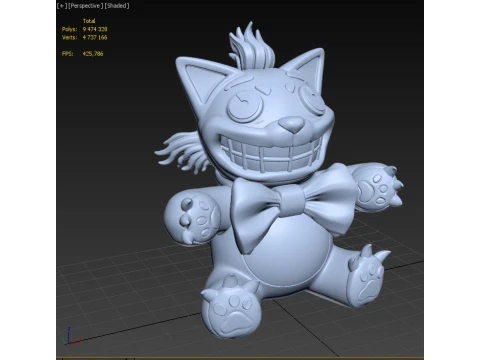
Task: Click the Polys count value 9 474 328
Action: click(x=95, y=29)
